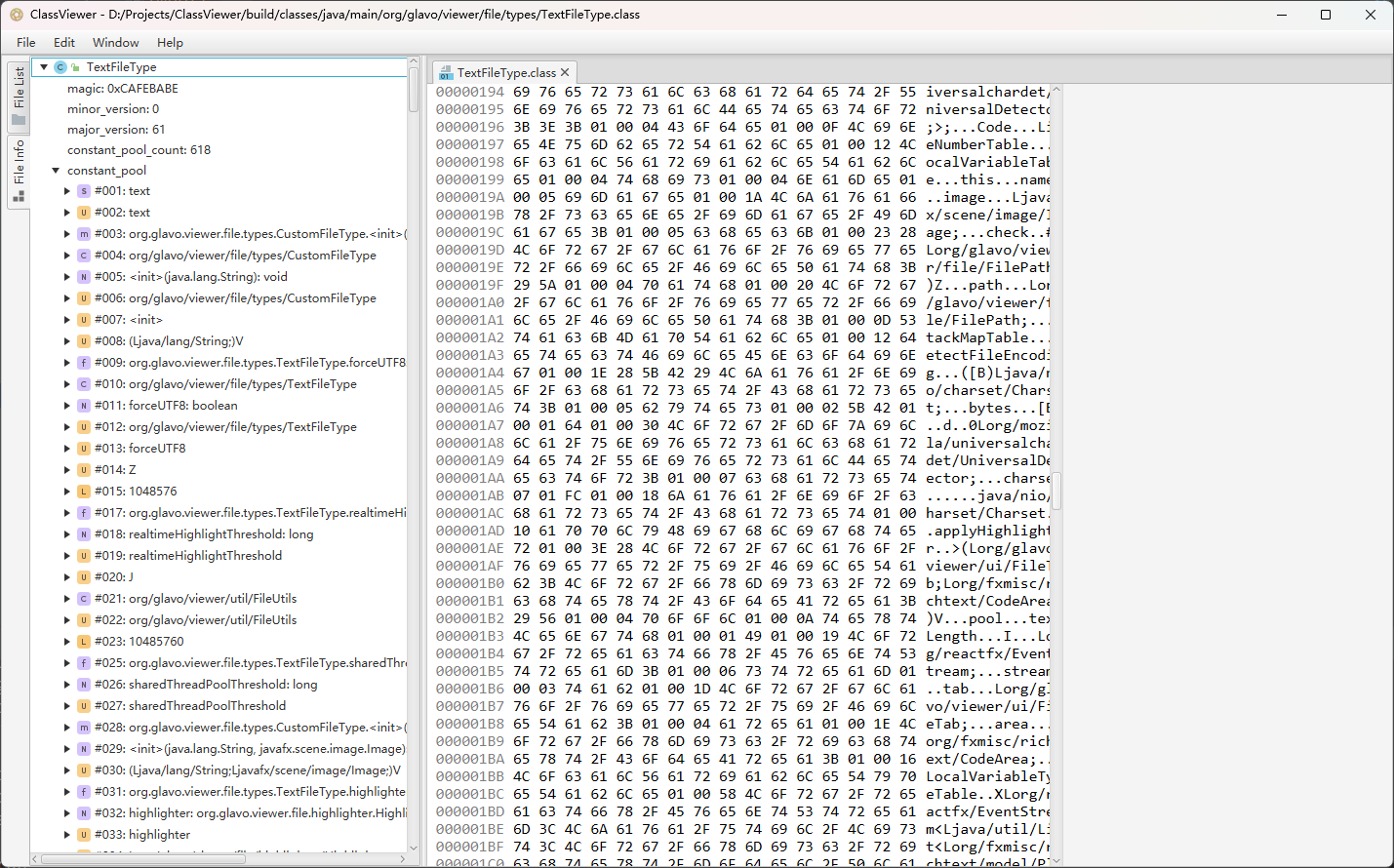The height and width of the screenshot is (868, 1394).
Task: Click the U icon of constant #008
Action: tap(84, 341)
